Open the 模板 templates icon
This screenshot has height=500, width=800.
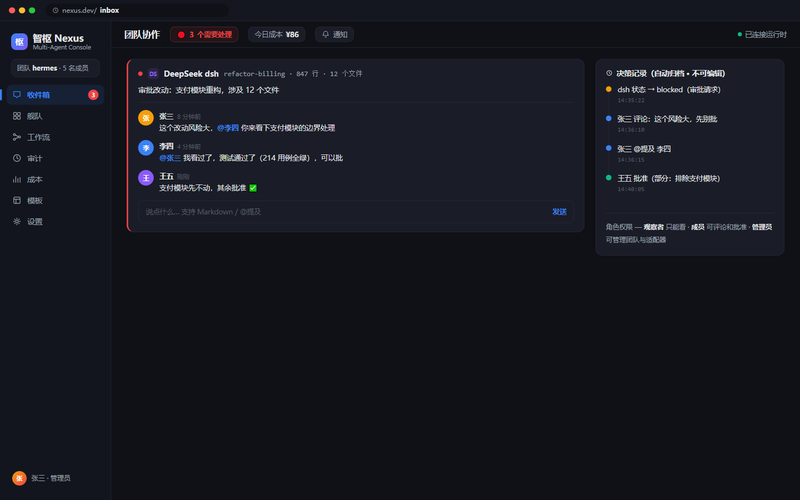click(17, 201)
